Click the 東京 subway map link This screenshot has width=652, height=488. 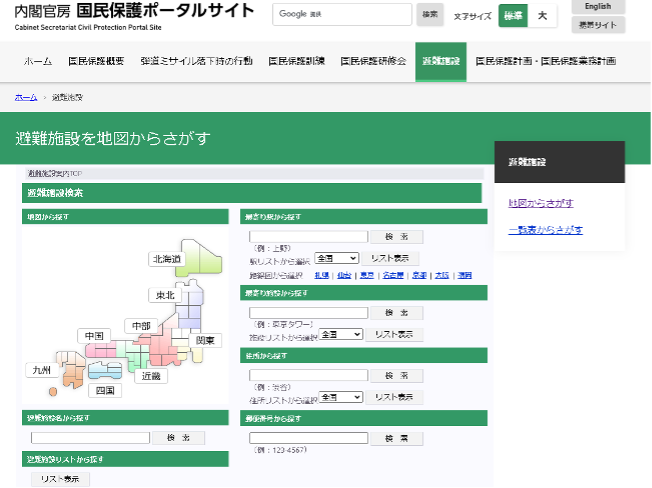pyautogui.click(x=367, y=275)
